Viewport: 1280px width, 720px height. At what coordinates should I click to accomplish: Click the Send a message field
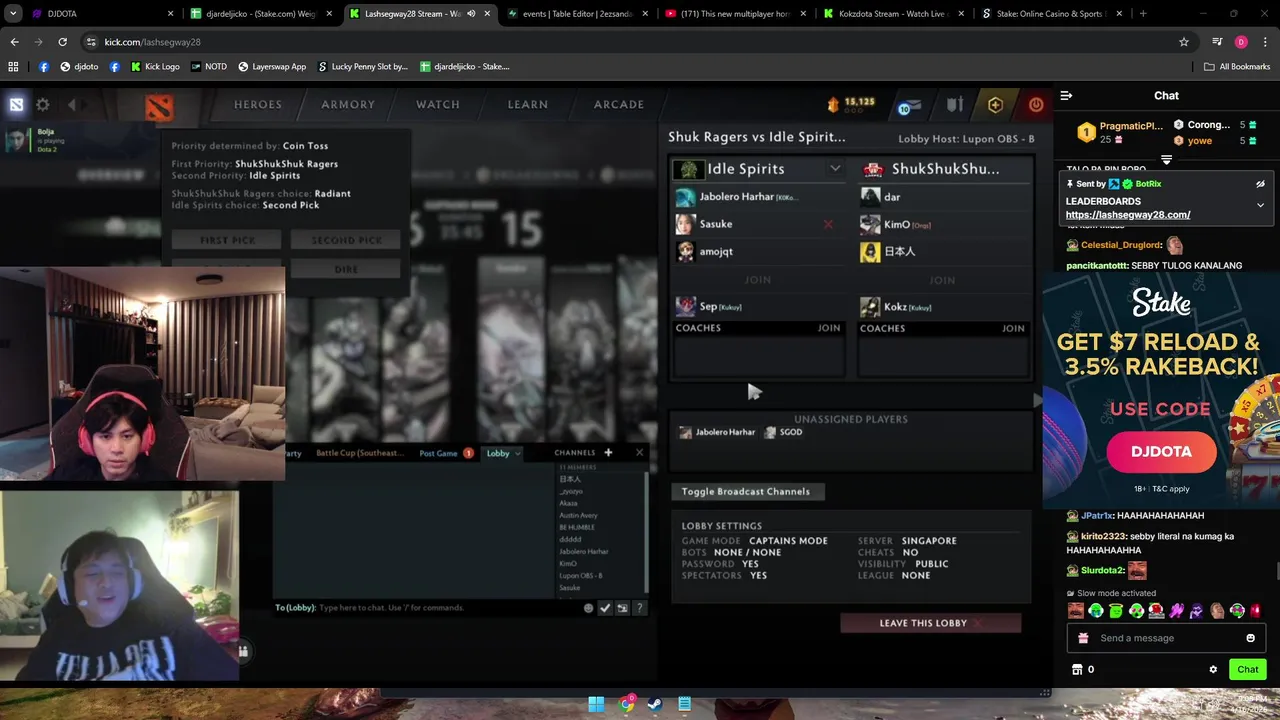click(x=1167, y=638)
